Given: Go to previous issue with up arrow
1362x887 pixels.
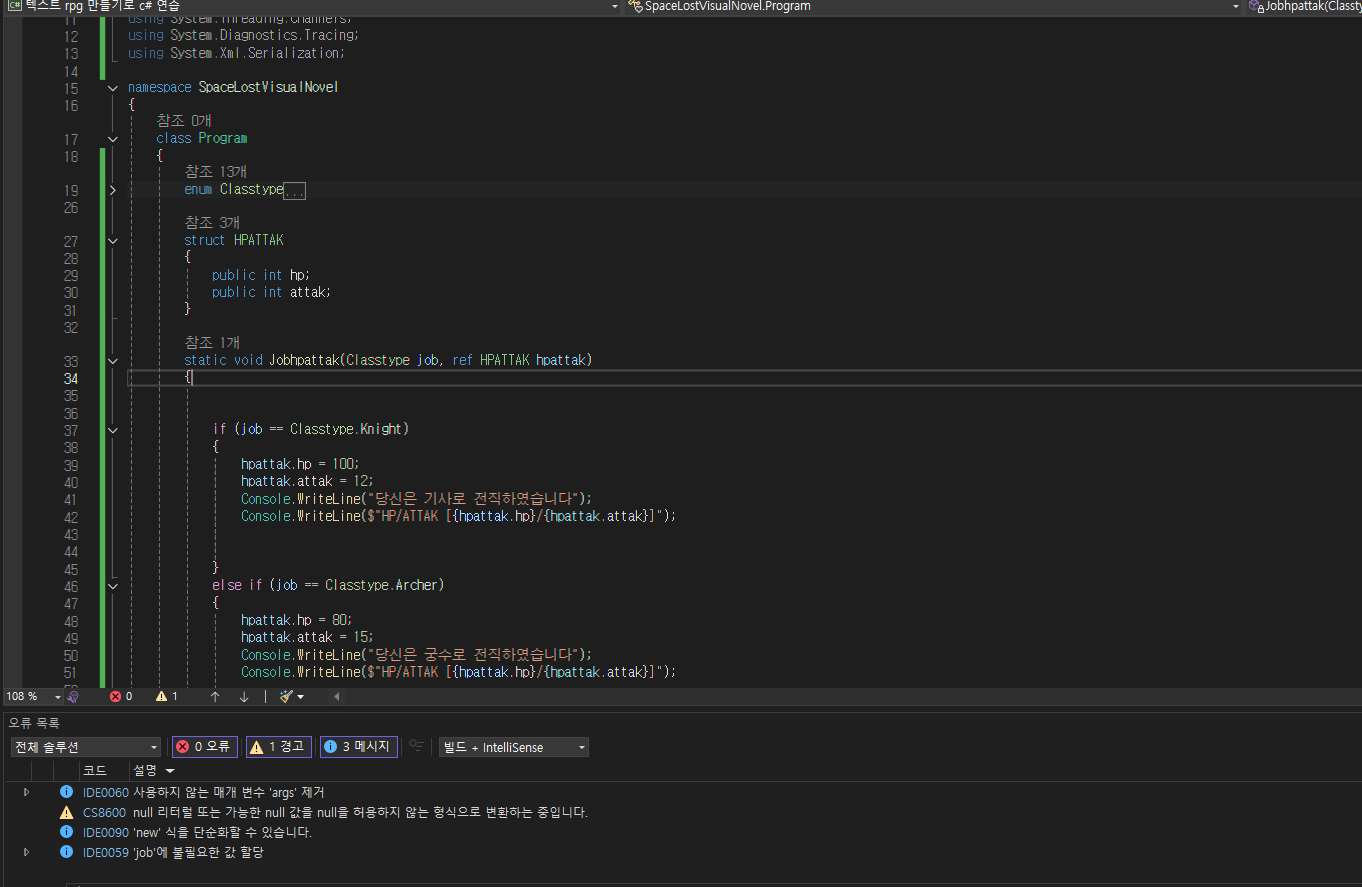Looking at the screenshot, I should (x=215, y=696).
